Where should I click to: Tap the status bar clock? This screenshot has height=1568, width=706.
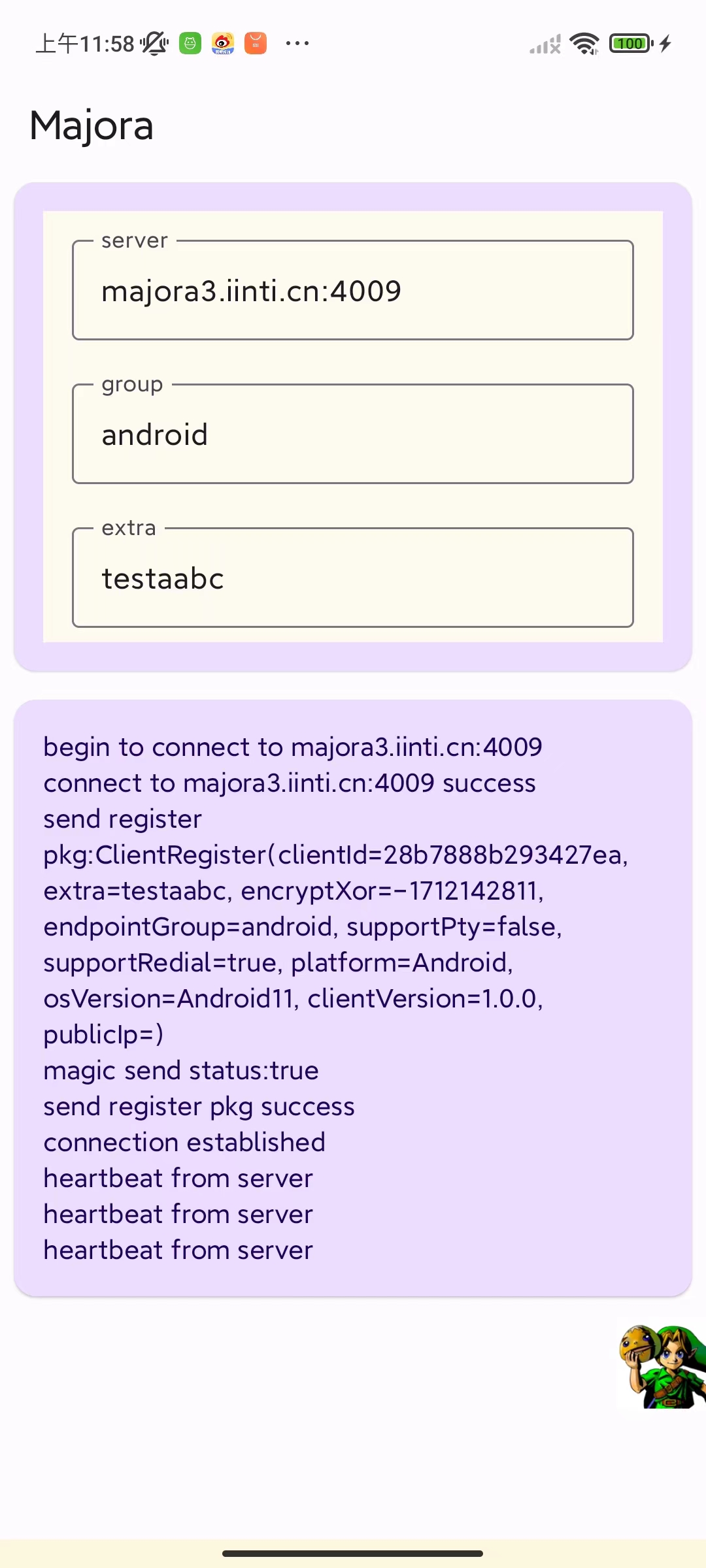point(85,44)
